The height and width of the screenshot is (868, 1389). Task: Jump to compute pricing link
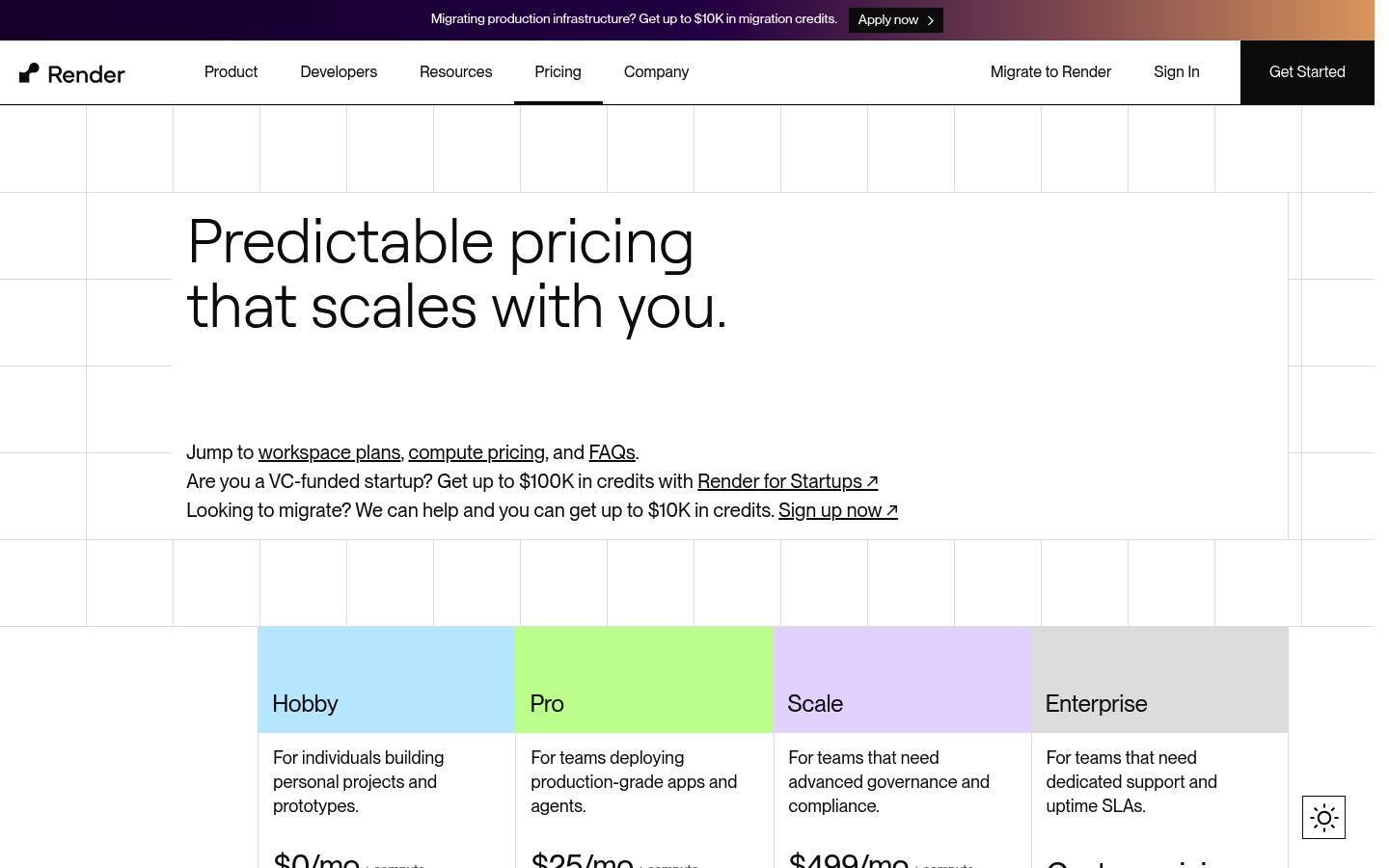[x=477, y=452]
